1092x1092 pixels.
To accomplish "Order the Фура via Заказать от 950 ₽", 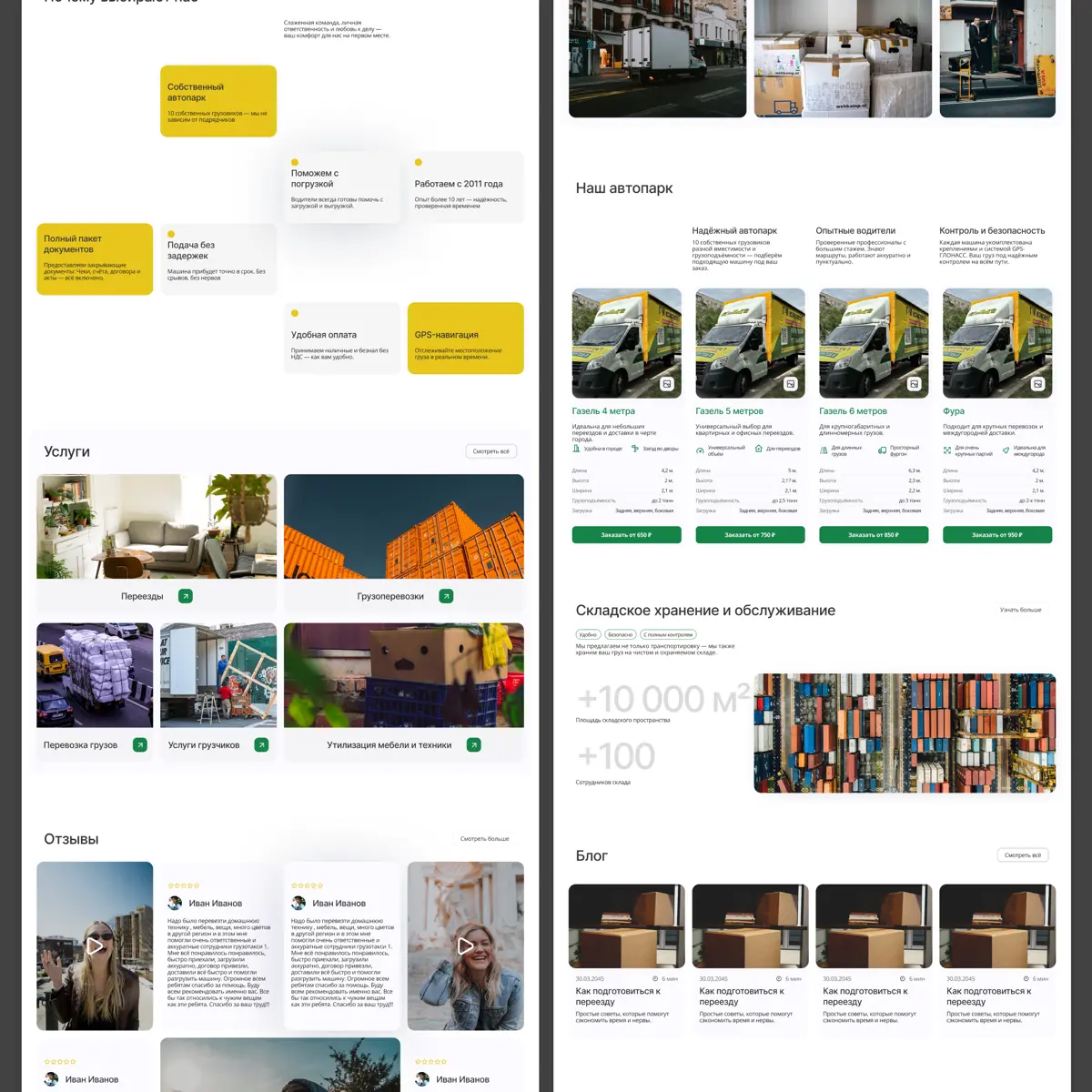I will [997, 535].
